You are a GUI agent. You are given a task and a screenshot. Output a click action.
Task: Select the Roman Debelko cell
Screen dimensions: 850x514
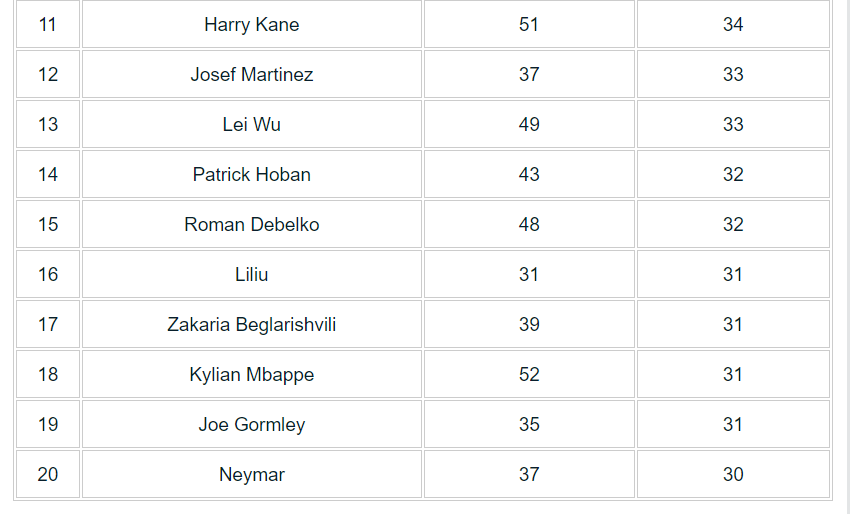(x=252, y=224)
